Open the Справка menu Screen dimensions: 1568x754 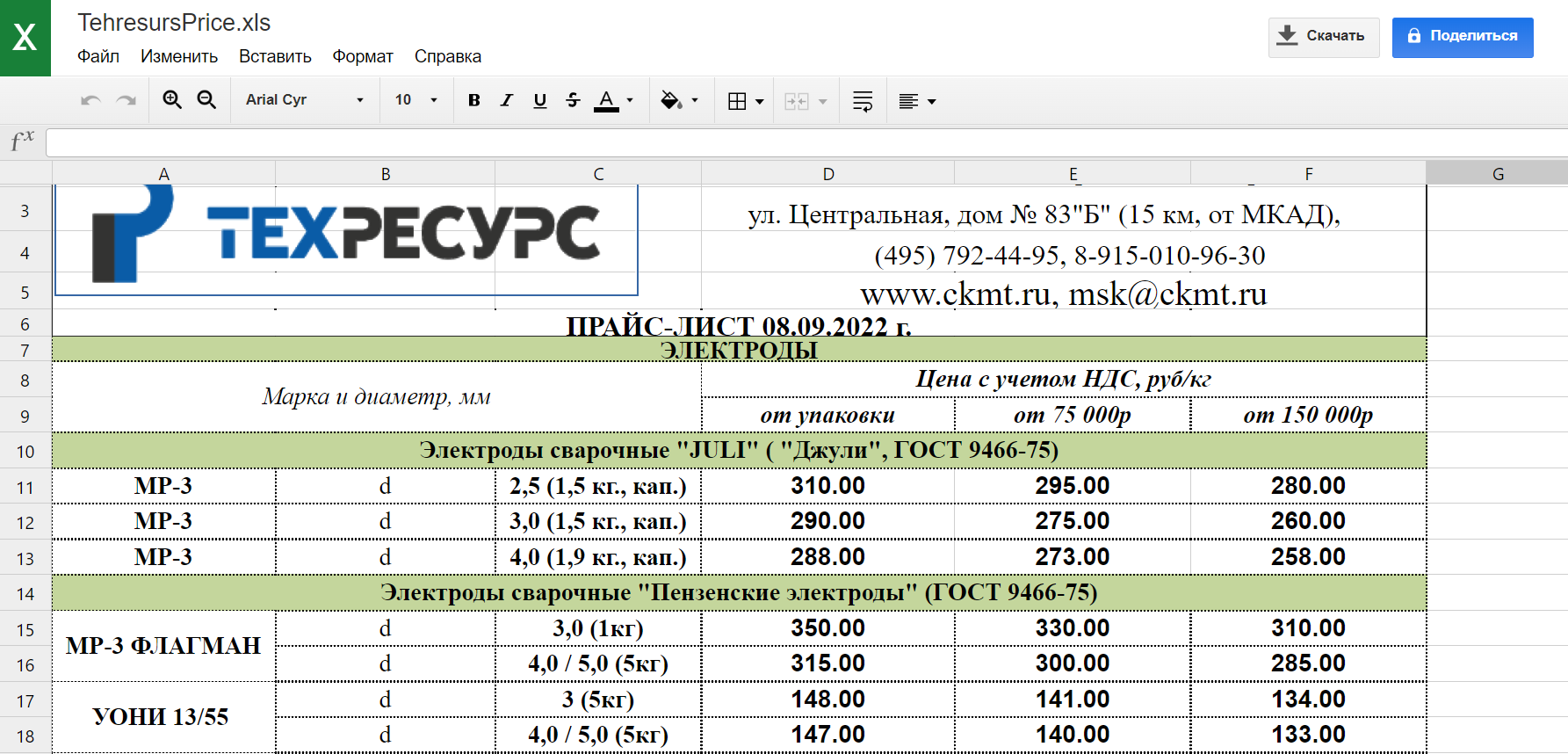click(x=448, y=56)
